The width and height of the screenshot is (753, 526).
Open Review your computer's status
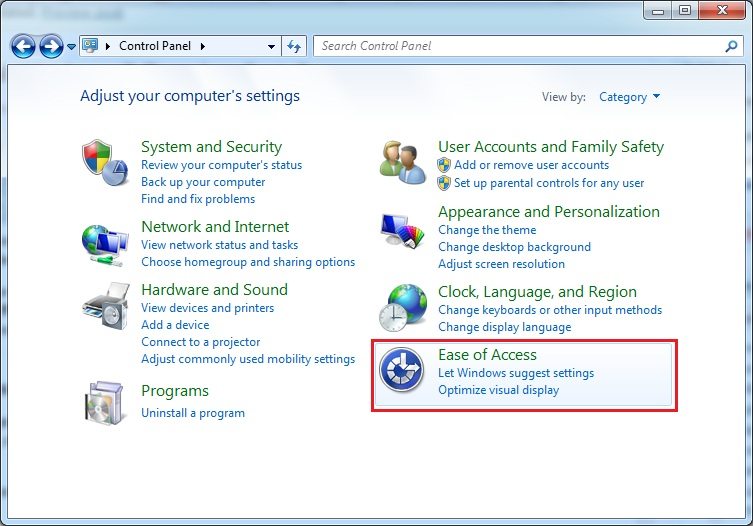point(221,165)
